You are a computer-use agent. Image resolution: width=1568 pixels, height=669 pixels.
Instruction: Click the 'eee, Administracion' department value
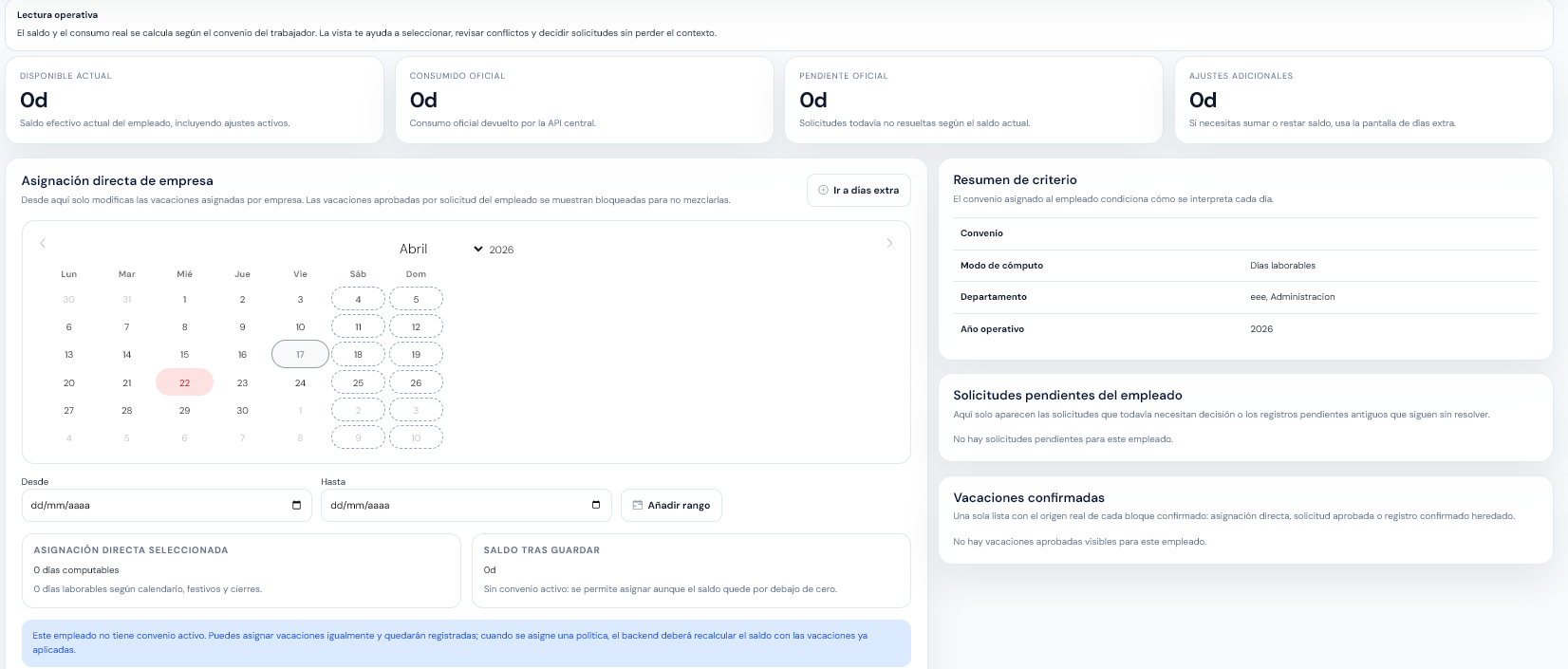tap(1292, 297)
